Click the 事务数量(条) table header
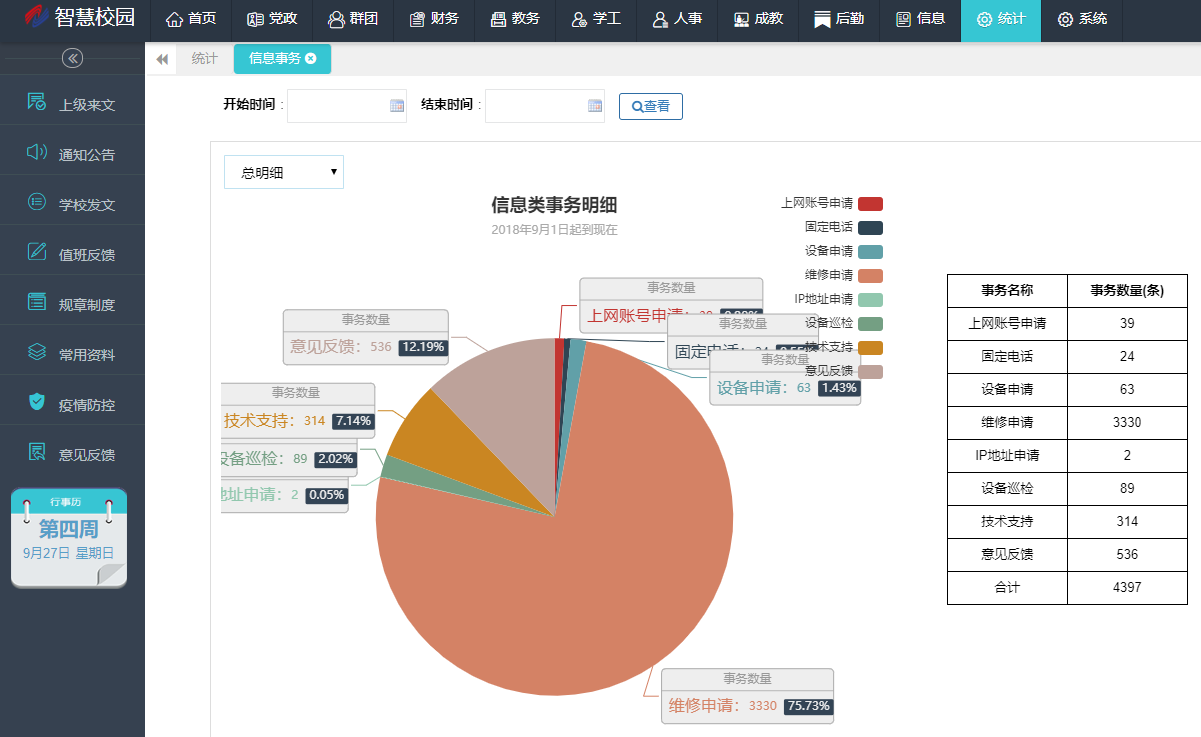The height and width of the screenshot is (737, 1201). click(1127, 290)
